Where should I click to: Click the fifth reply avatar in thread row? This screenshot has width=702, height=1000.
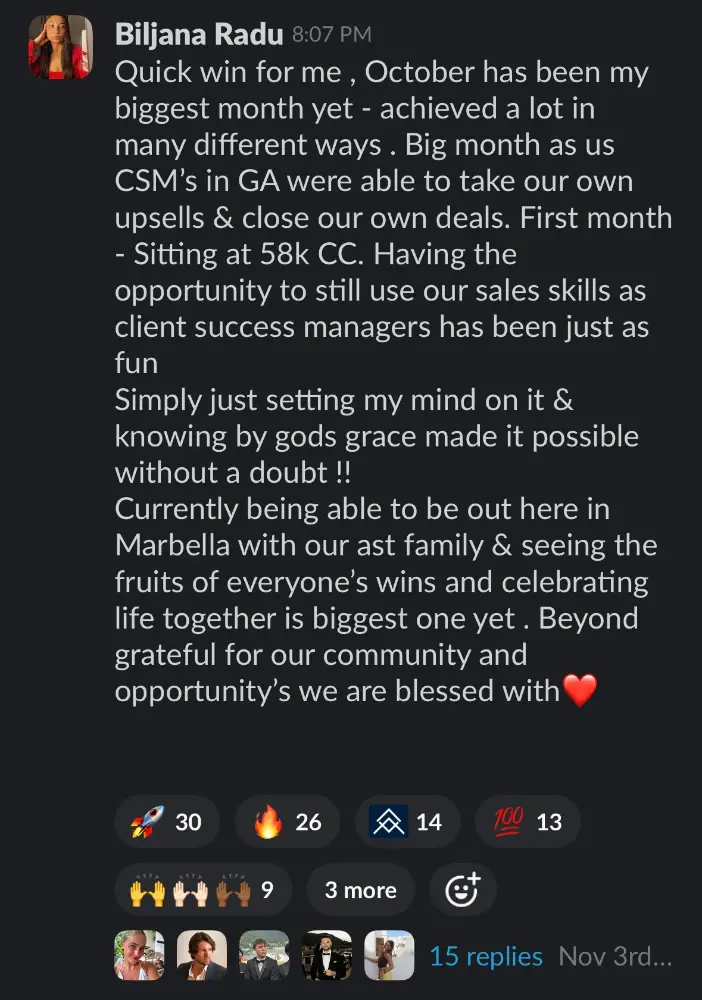pos(389,956)
